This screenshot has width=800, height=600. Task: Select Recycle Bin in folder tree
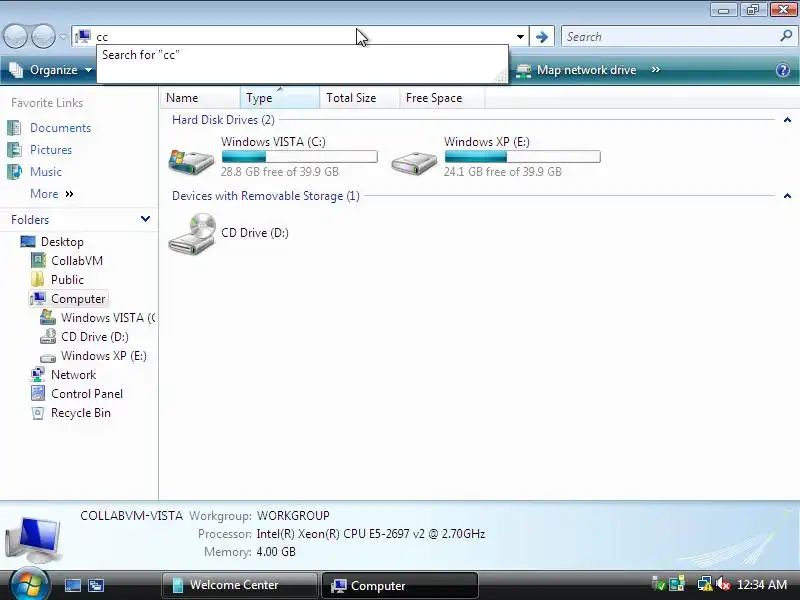pyautogui.click(x=81, y=413)
